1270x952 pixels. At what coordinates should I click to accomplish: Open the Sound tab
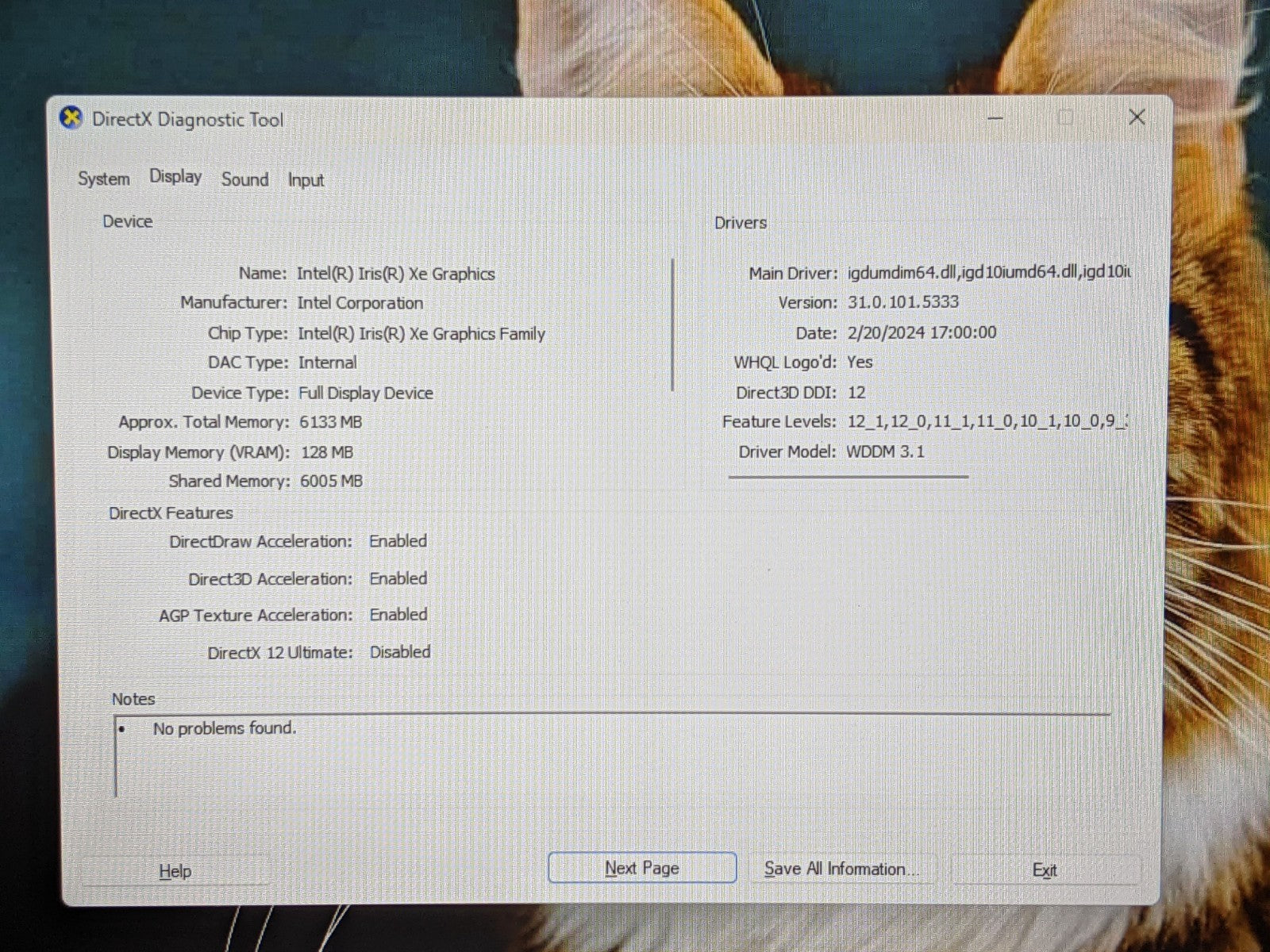coord(244,180)
